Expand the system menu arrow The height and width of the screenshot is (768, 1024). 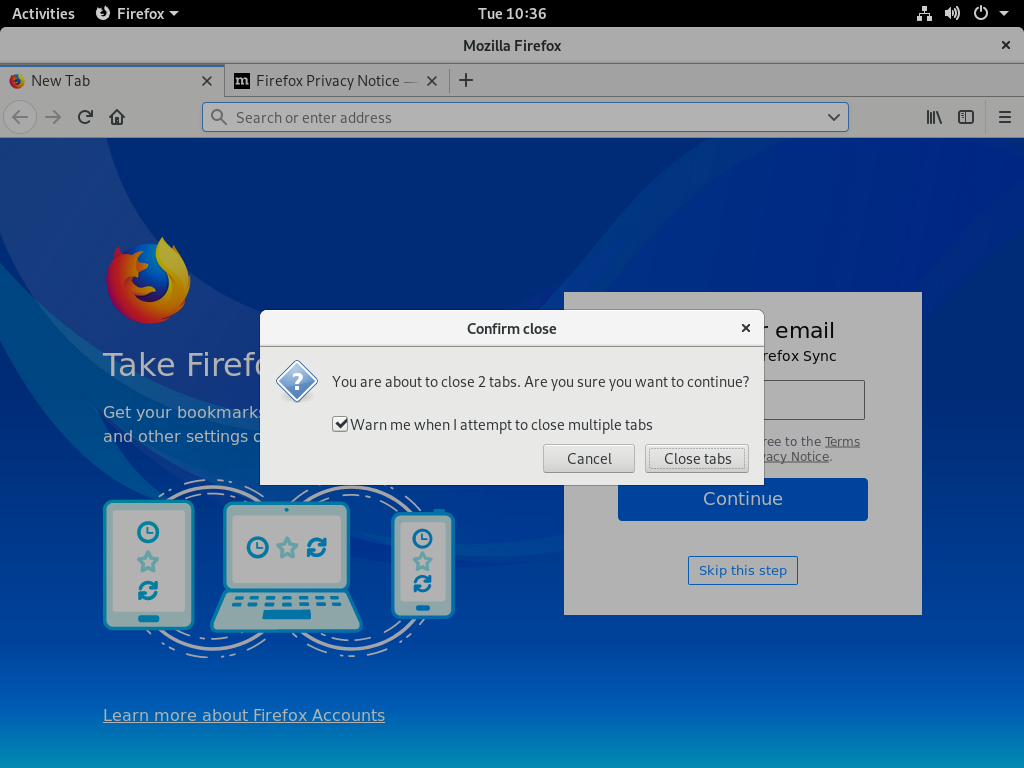(x=1004, y=13)
